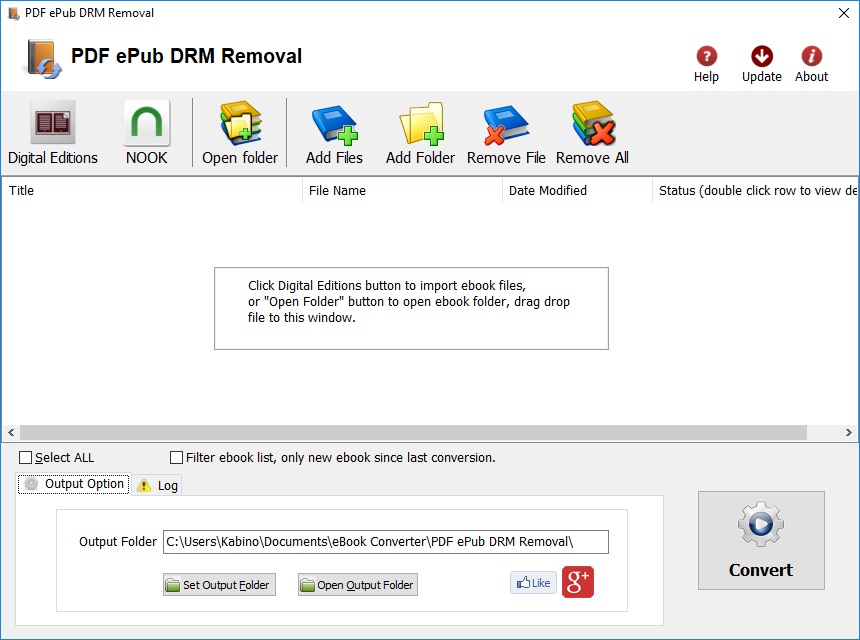Enable filter for only new ebooks
This screenshot has width=860, height=640.
(176, 457)
